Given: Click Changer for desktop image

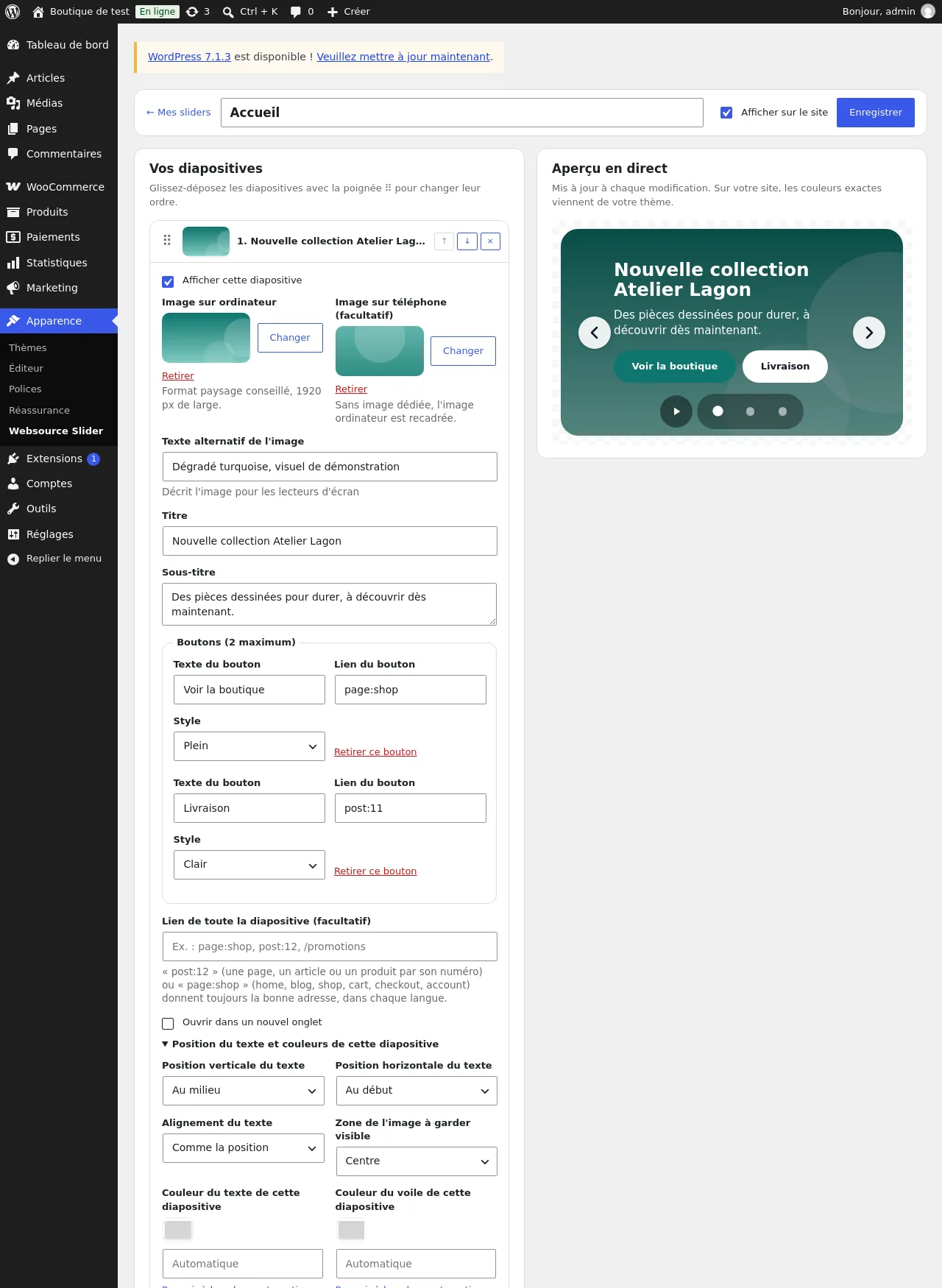Looking at the screenshot, I should (290, 338).
